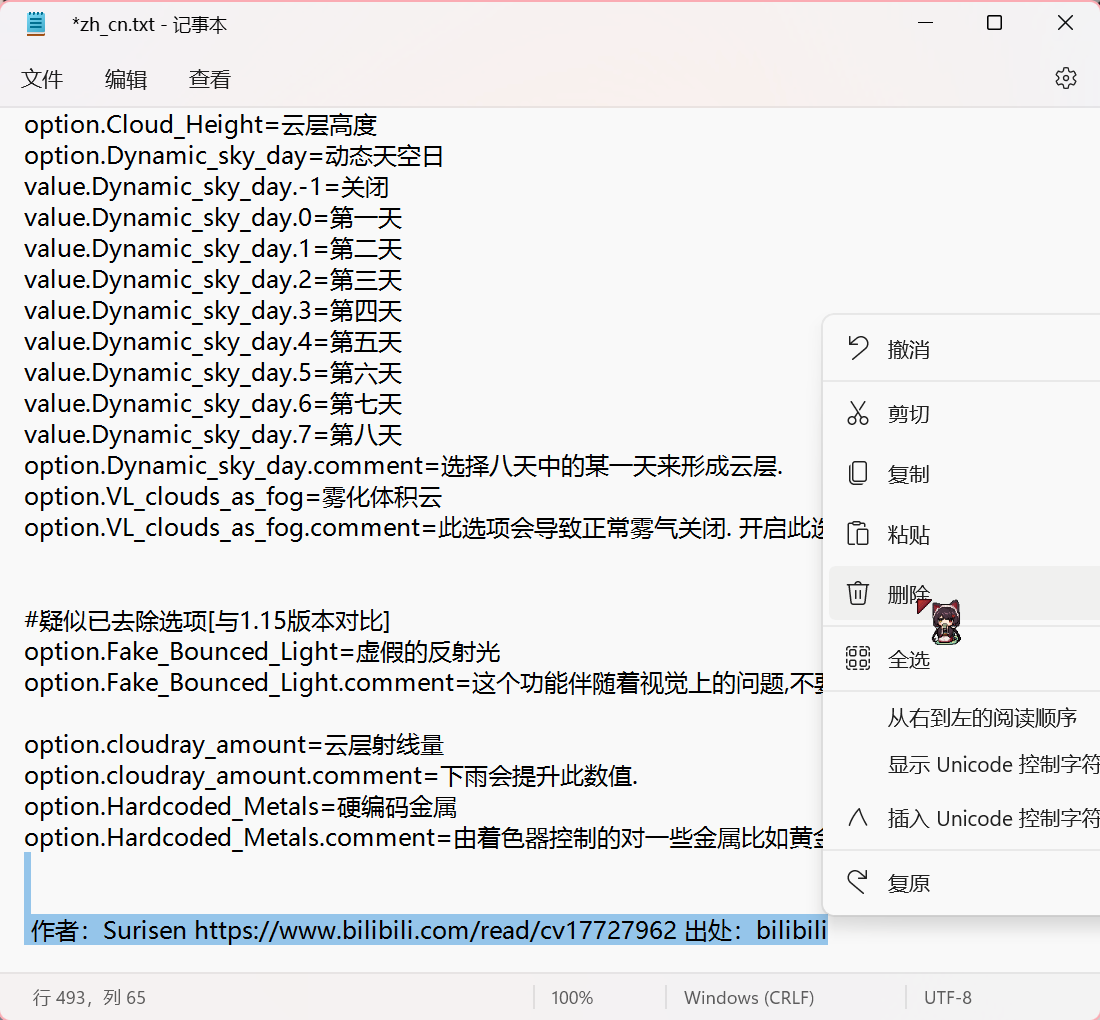The width and height of the screenshot is (1100, 1020).
Task: Click the line option.Cloud_Height=云层高度
Action: click(201, 125)
